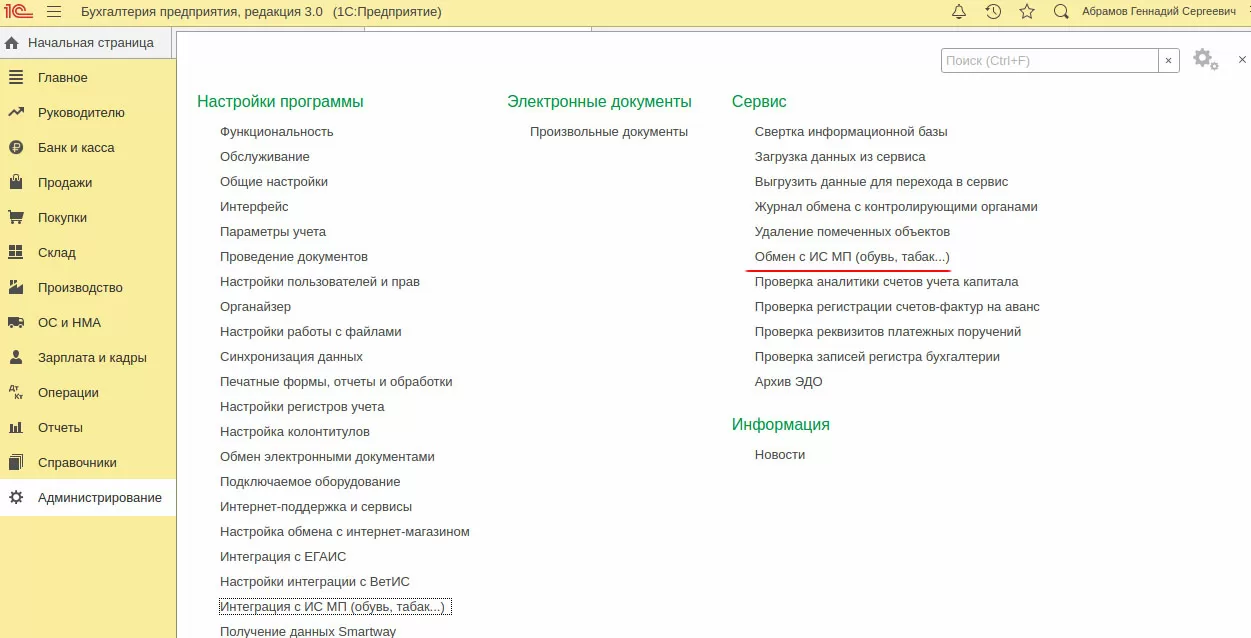The width and height of the screenshot is (1251, 638).
Task: Open favorites star icon
Action: [1027, 12]
